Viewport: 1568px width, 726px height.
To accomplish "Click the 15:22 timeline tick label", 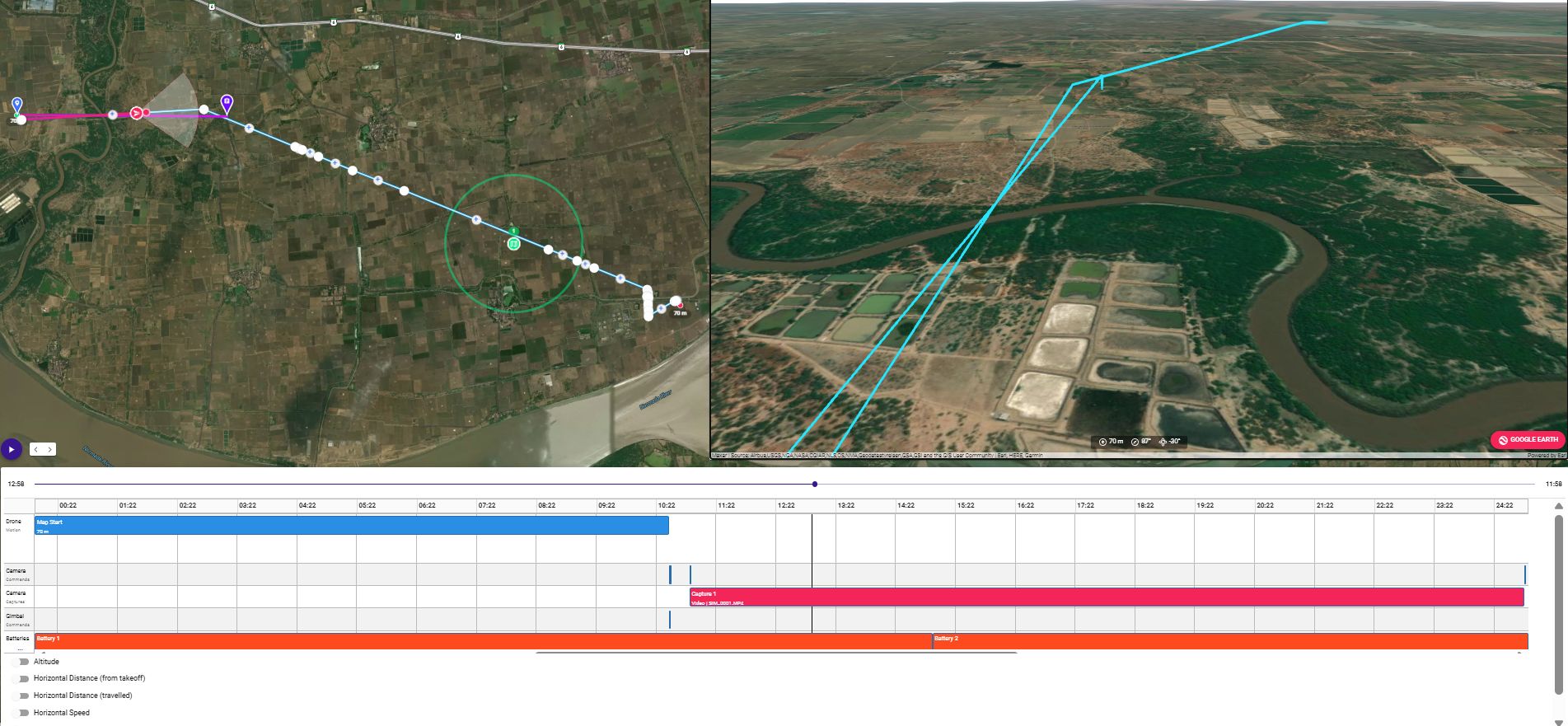I will pyautogui.click(x=965, y=505).
